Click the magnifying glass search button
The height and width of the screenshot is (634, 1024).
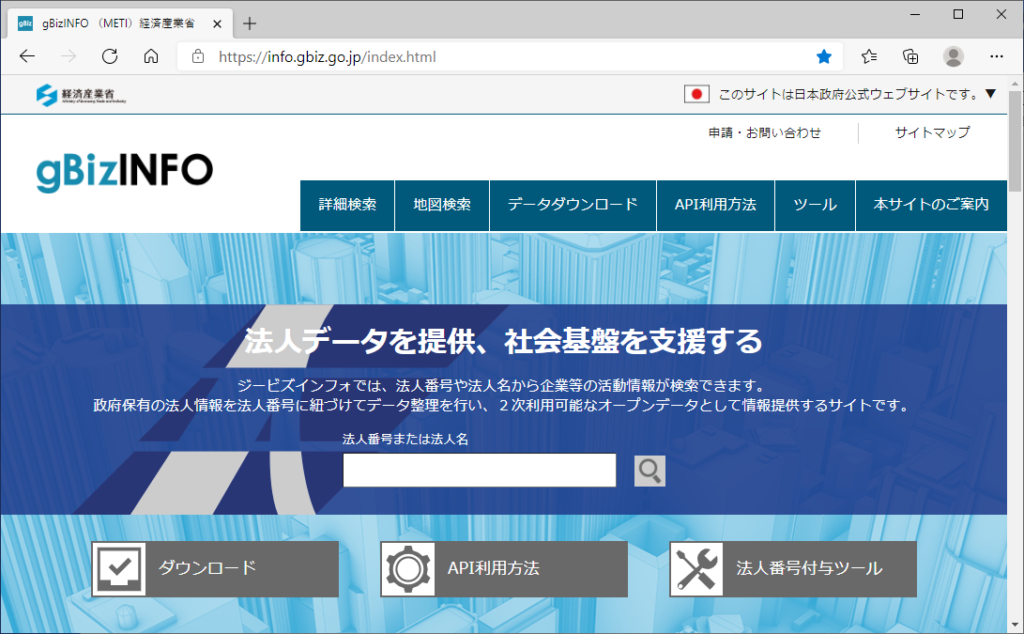pos(649,471)
